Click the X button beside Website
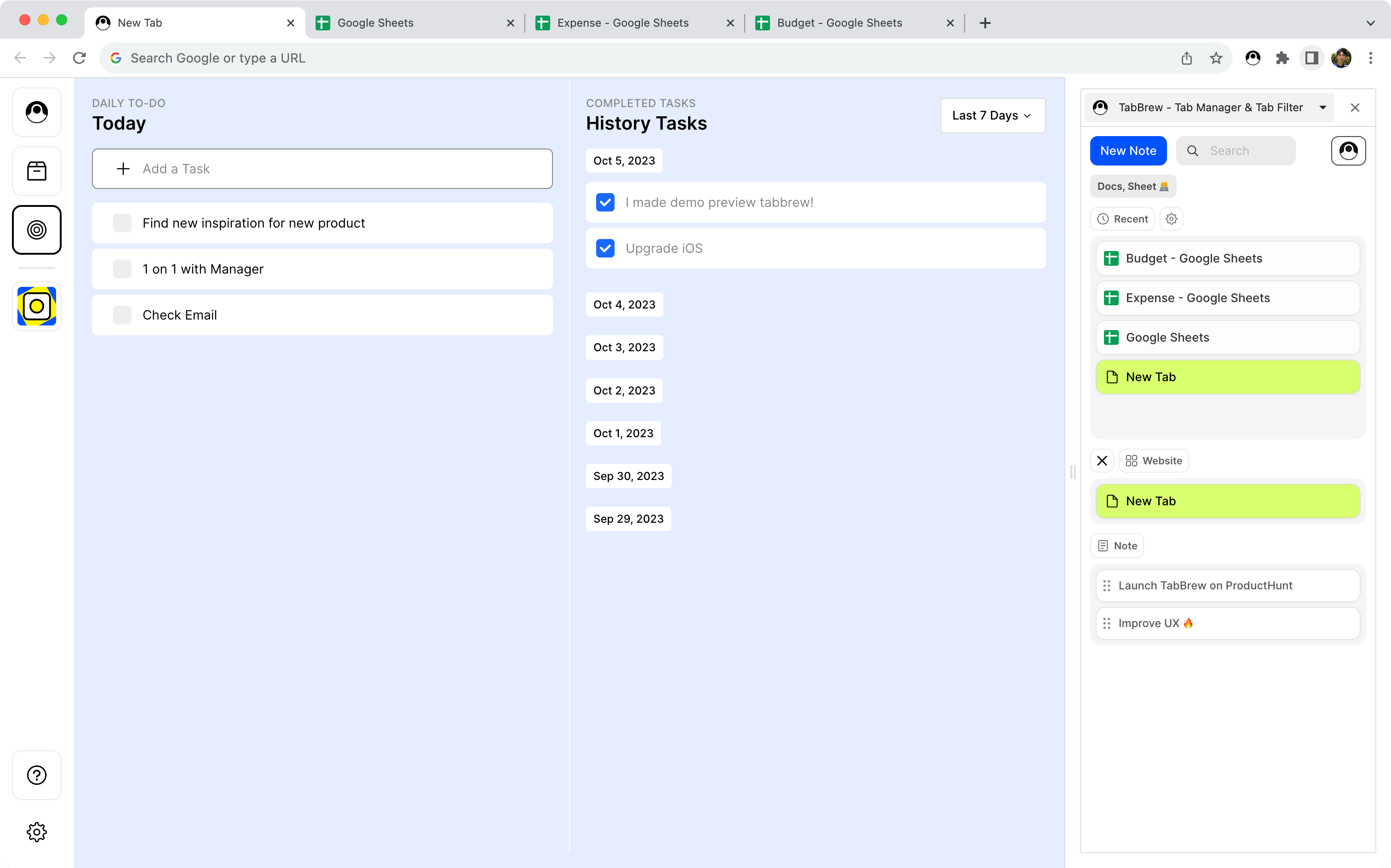This screenshot has width=1391, height=868. click(x=1102, y=460)
